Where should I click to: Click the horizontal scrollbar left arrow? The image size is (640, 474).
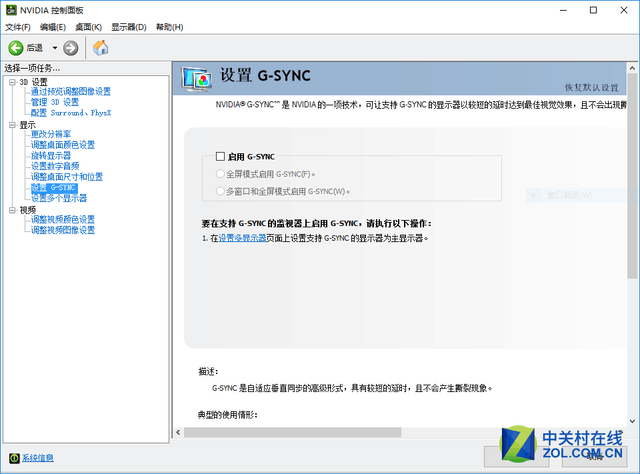(178, 432)
